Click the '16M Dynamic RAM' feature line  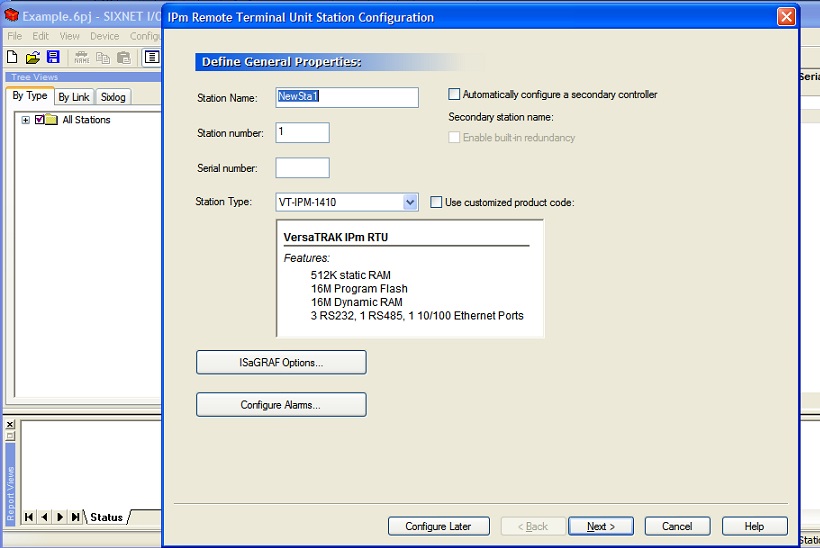click(357, 302)
